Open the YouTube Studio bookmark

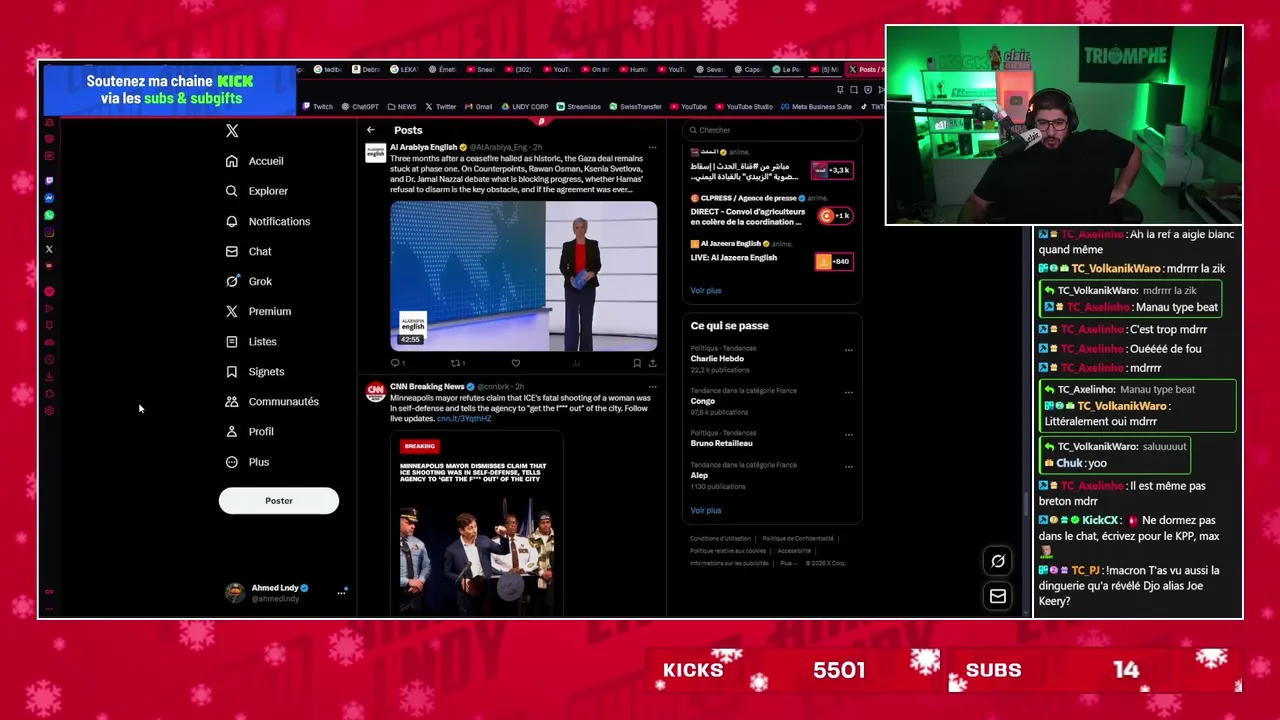pyautogui.click(x=744, y=107)
